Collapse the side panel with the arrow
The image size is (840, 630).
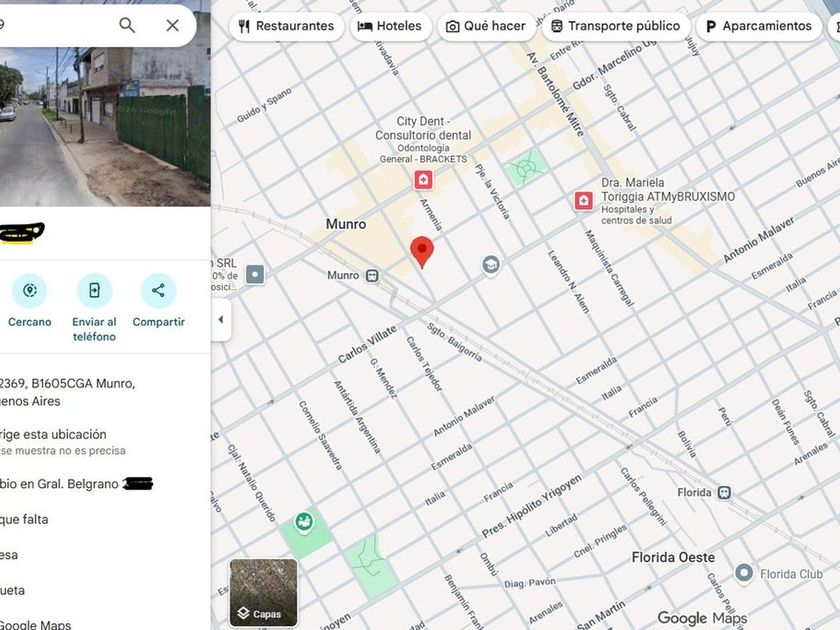[x=221, y=320]
